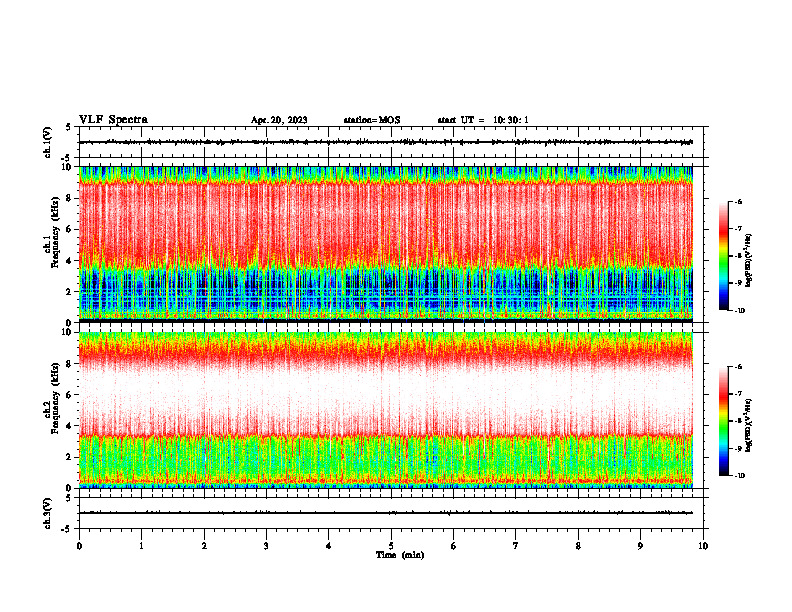Image resolution: width=792 pixels, height=612 pixels.
Task: Click the time axis tick label "6"
Action: (454, 546)
